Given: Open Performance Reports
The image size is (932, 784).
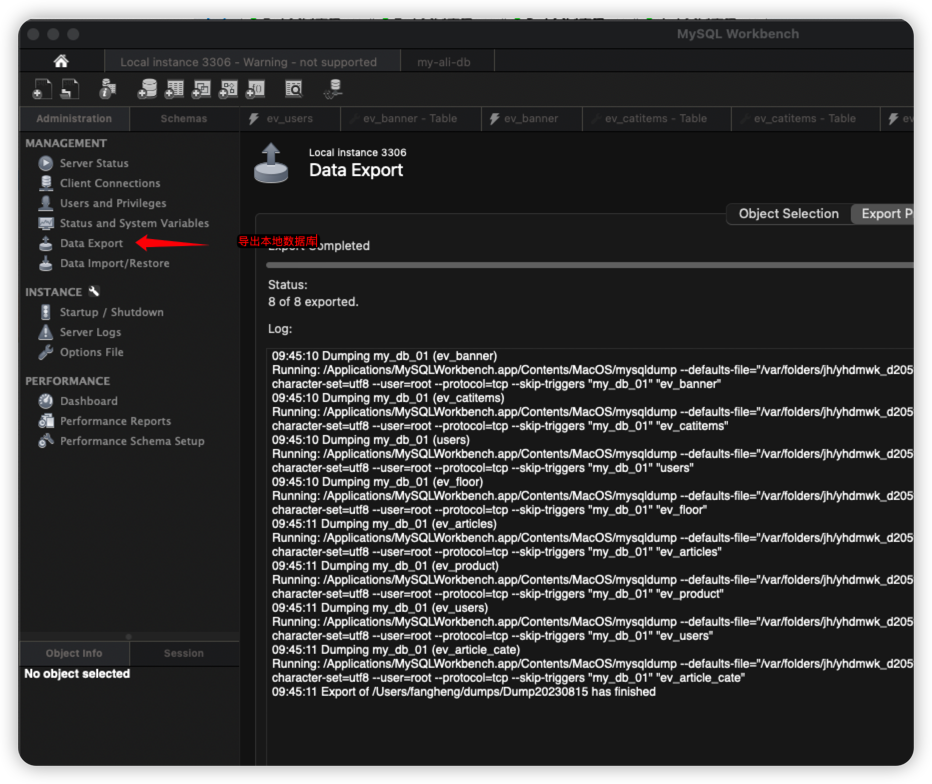Looking at the screenshot, I should coord(115,421).
